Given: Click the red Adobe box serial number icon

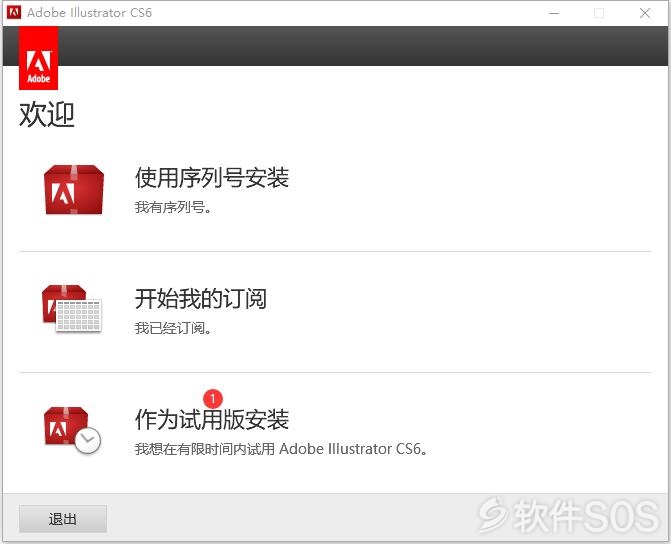Looking at the screenshot, I should click(x=74, y=189).
